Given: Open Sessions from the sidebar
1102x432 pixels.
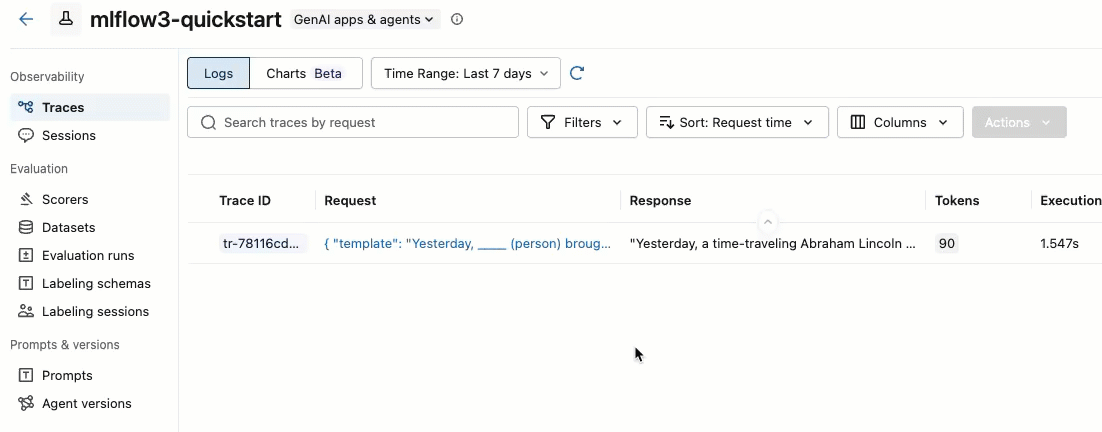Looking at the screenshot, I should pos(68,135).
